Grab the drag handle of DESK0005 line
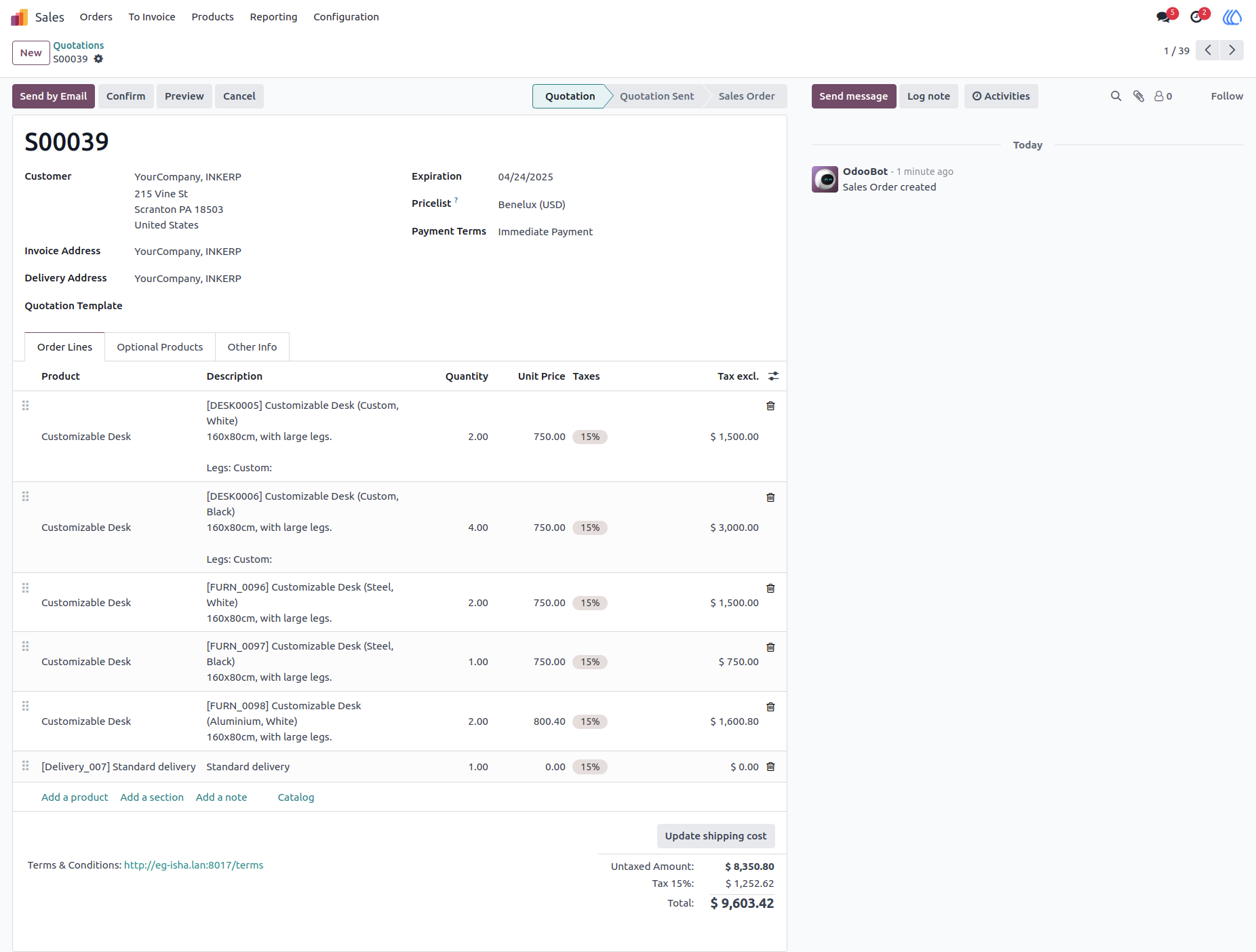Viewport: 1256px width, 952px height. tap(26, 405)
